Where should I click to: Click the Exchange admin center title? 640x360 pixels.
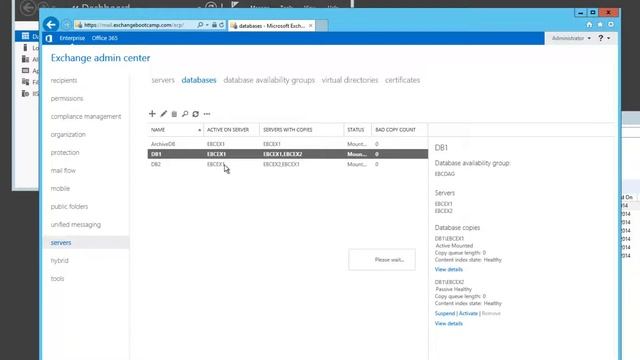click(100, 58)
